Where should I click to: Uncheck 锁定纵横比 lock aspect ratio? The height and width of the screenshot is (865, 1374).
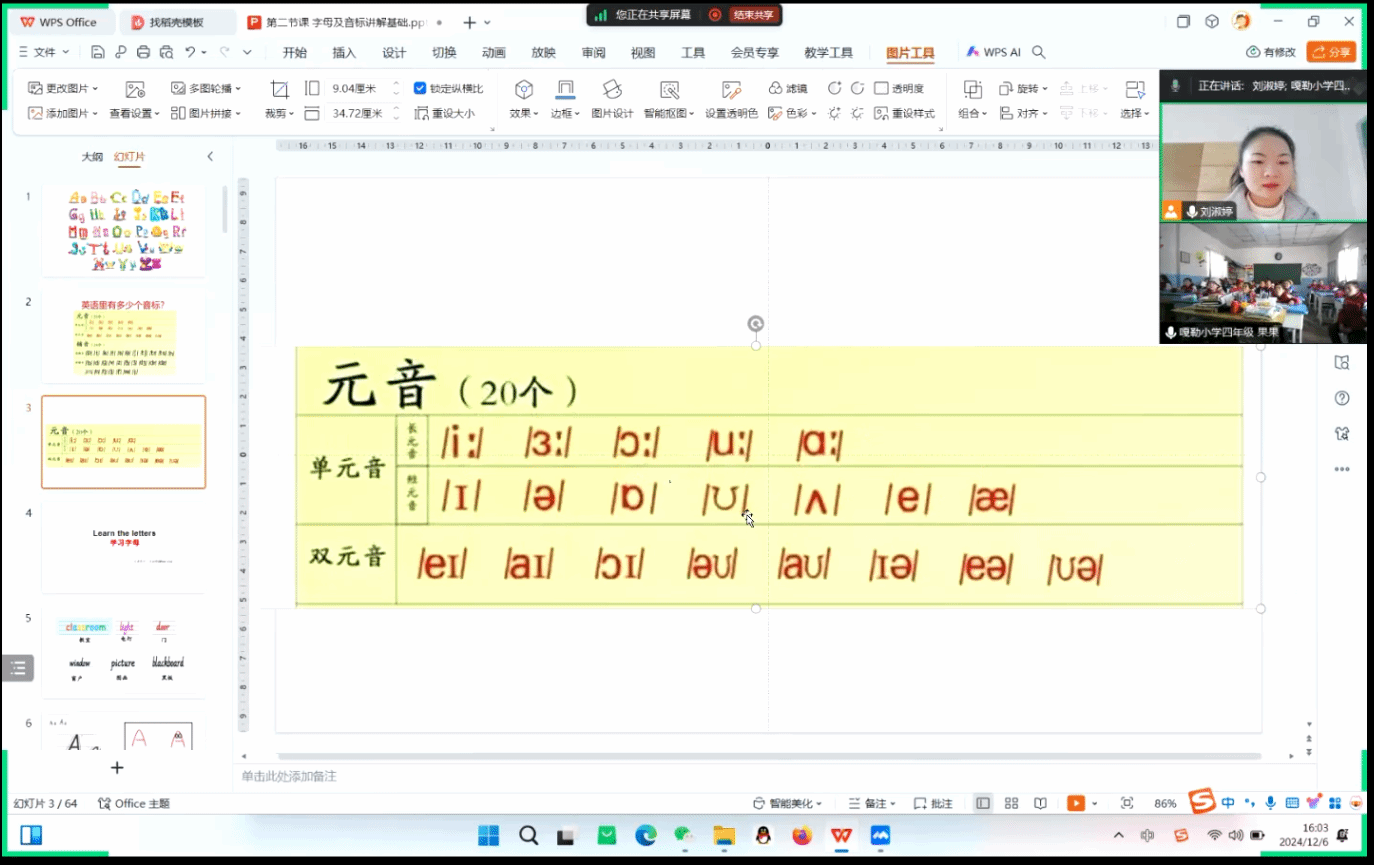[x=420, y=88]
